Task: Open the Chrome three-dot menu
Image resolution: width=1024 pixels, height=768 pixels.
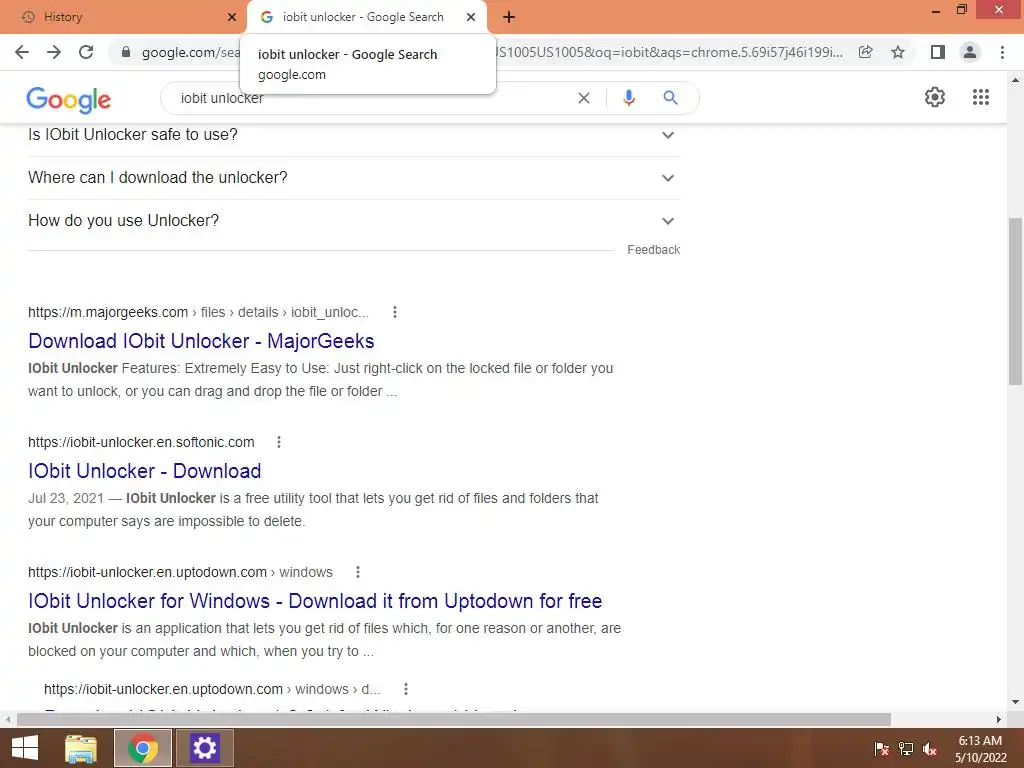Action: [x=1002, y=52]
